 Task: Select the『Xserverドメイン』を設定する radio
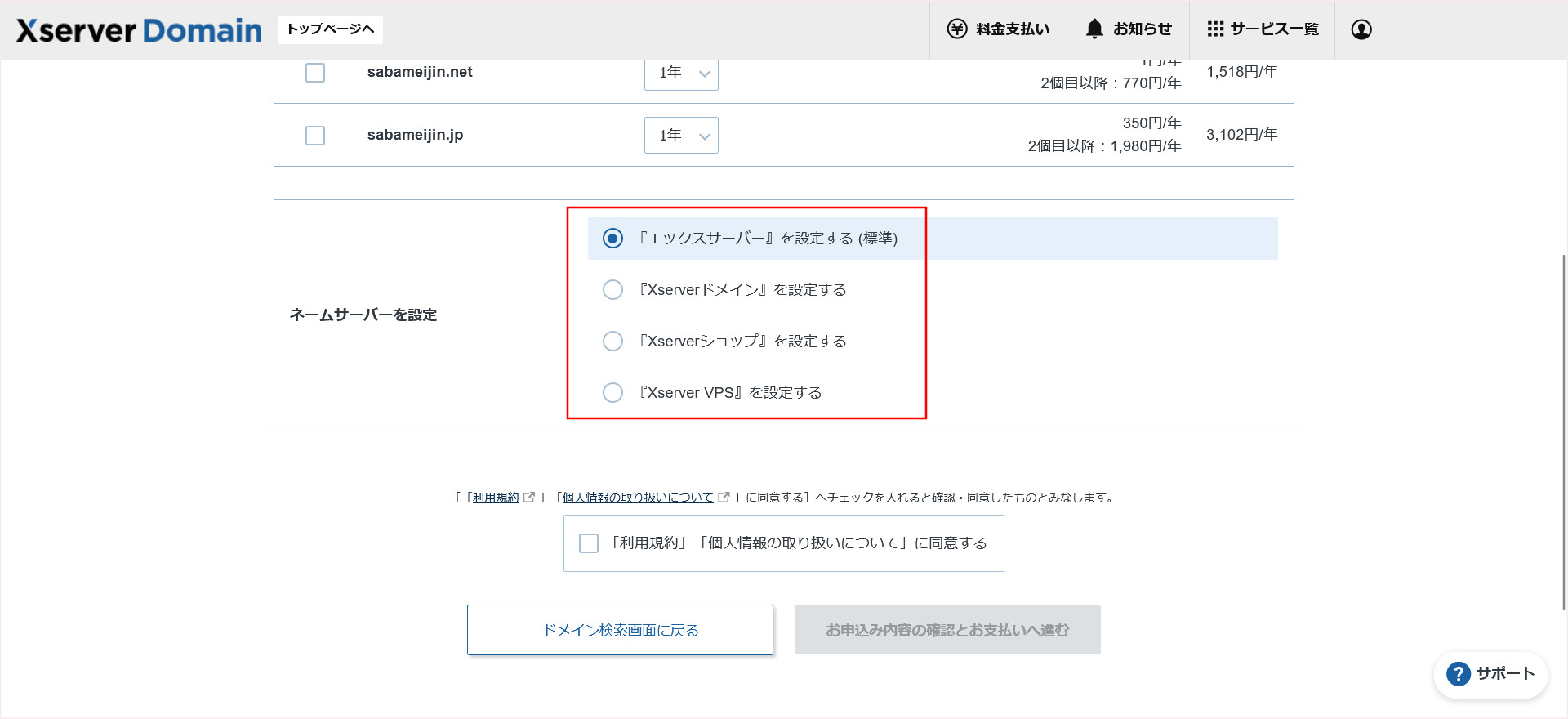(x=612, y=290)
